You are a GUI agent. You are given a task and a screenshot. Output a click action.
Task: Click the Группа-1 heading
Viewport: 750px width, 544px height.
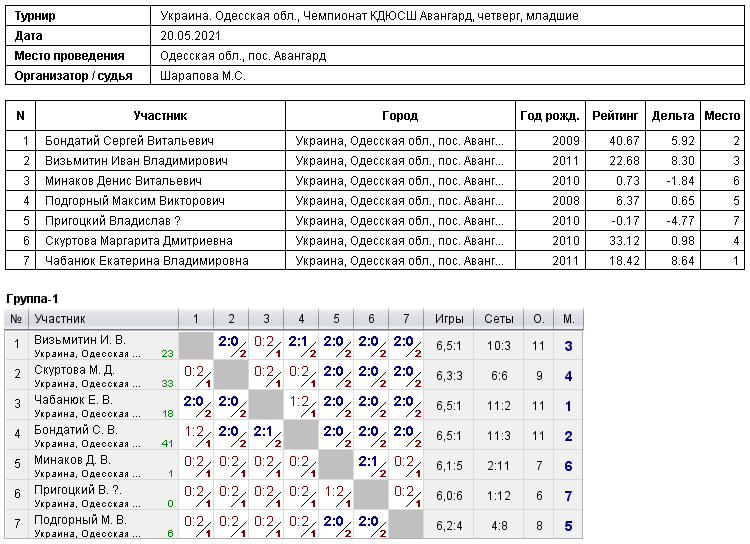[x=32, y=299]
